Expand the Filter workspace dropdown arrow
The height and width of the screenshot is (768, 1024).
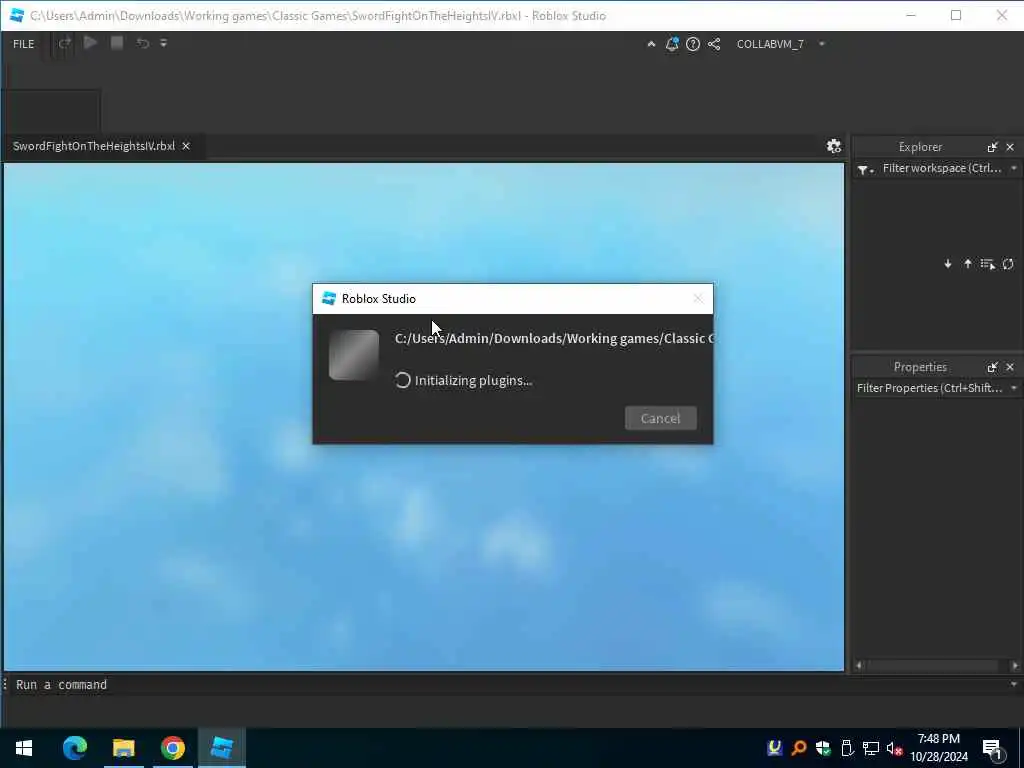click(1014, 168)
